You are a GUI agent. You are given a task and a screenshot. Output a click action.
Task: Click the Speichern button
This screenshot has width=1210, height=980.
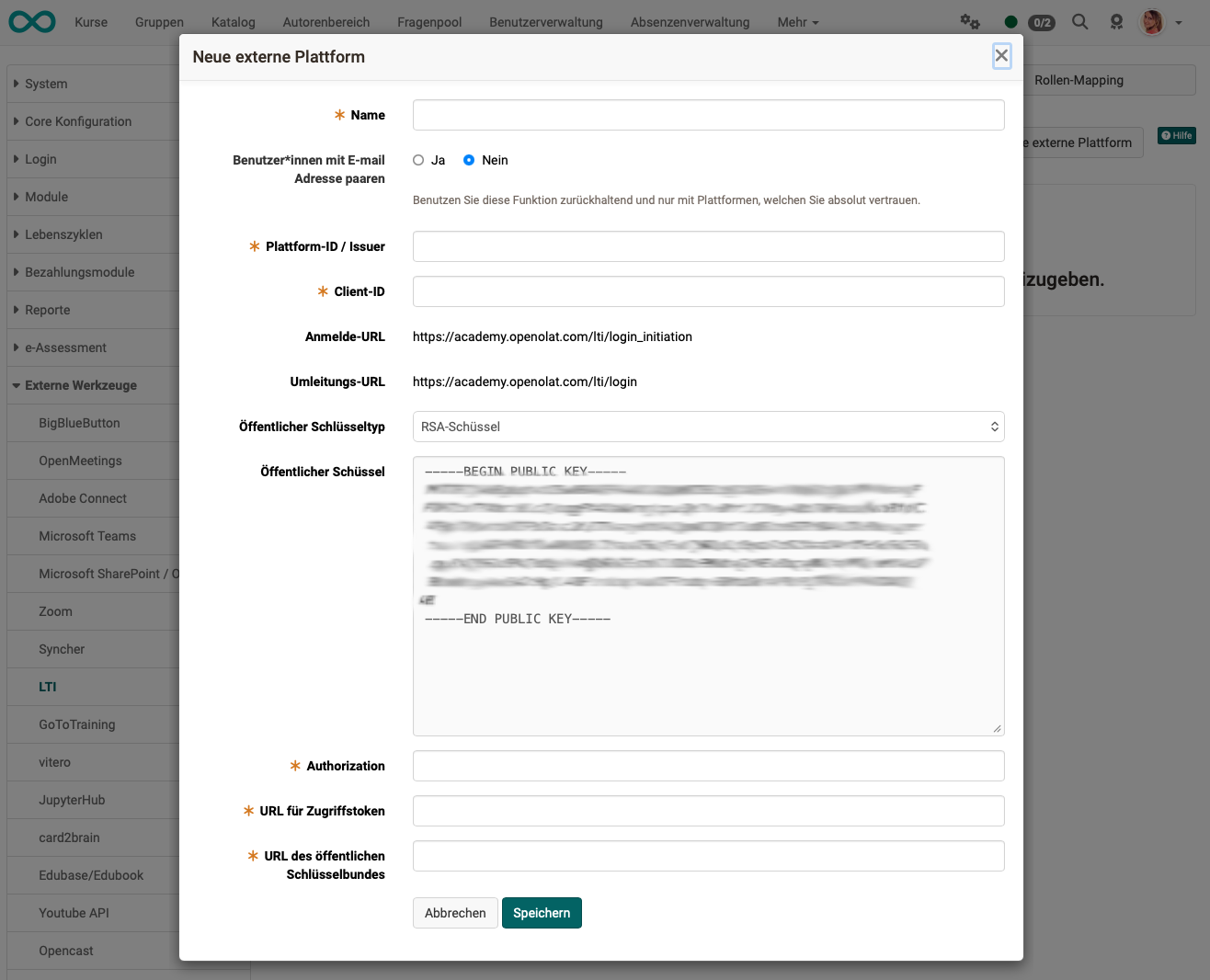pos(542,913)
